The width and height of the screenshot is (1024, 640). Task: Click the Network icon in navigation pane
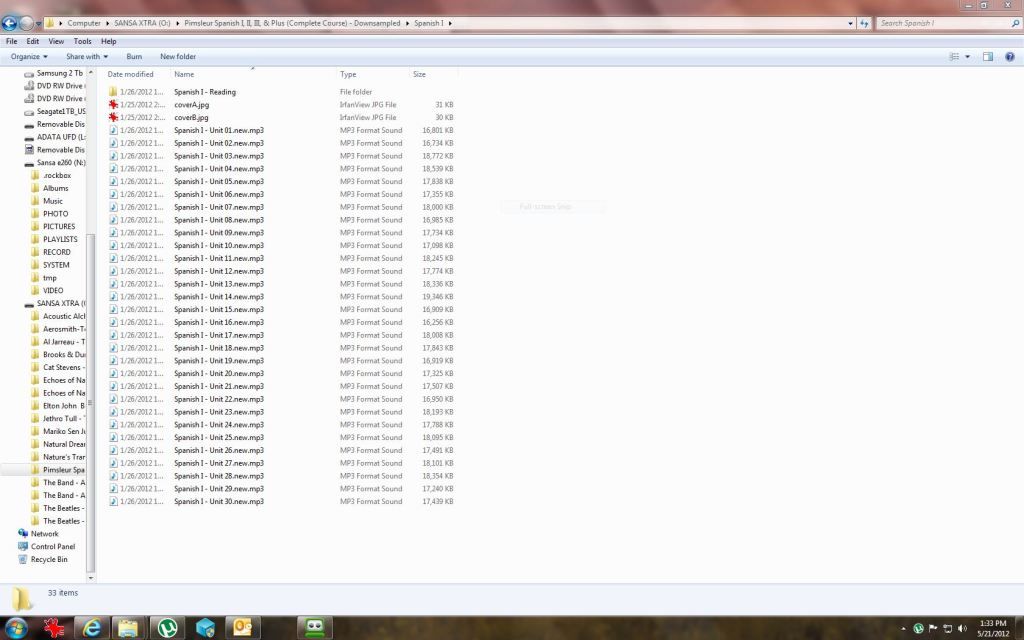click(23, 534)
